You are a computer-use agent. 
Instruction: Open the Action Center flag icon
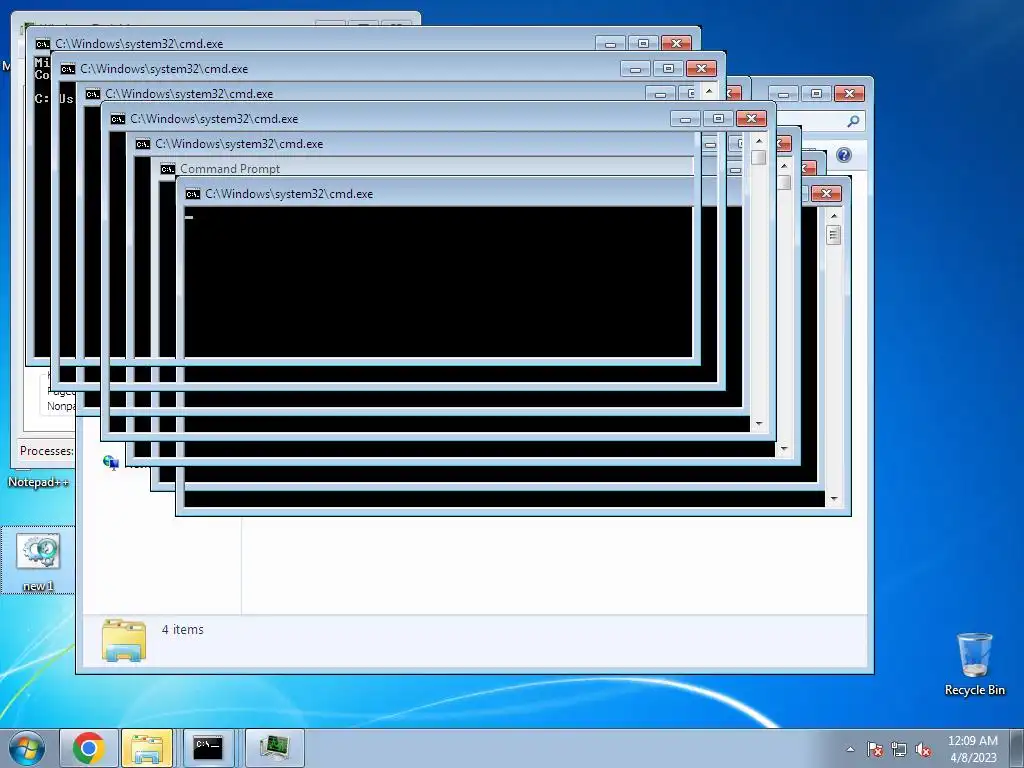875,749
